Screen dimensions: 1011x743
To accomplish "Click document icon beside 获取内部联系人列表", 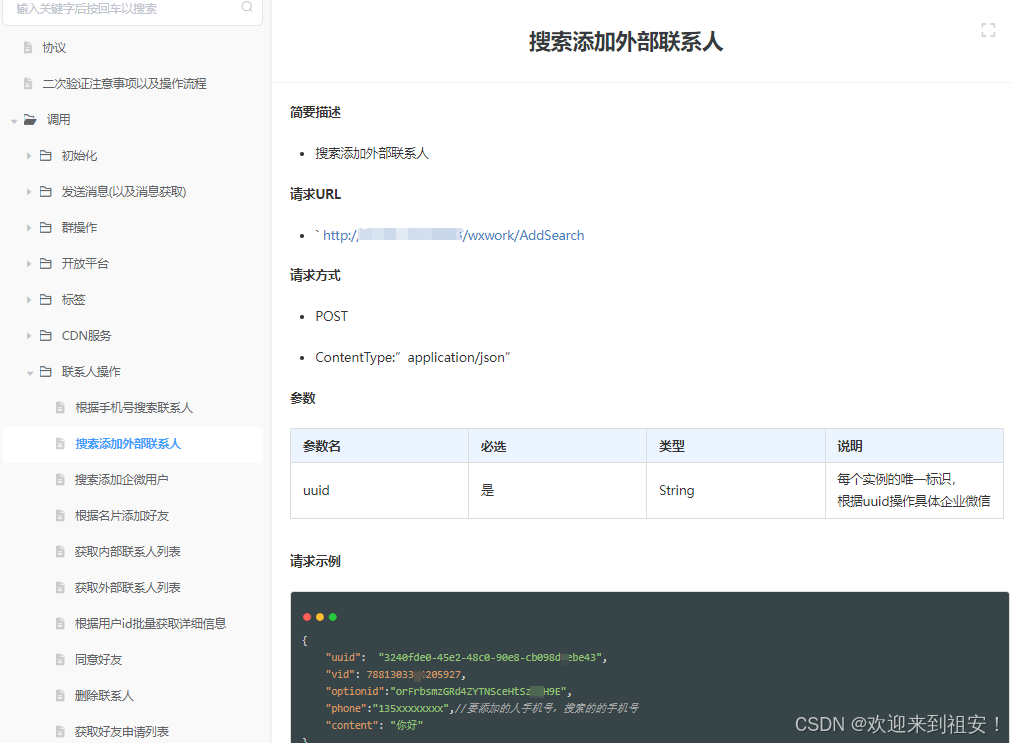I will point(60,551).
